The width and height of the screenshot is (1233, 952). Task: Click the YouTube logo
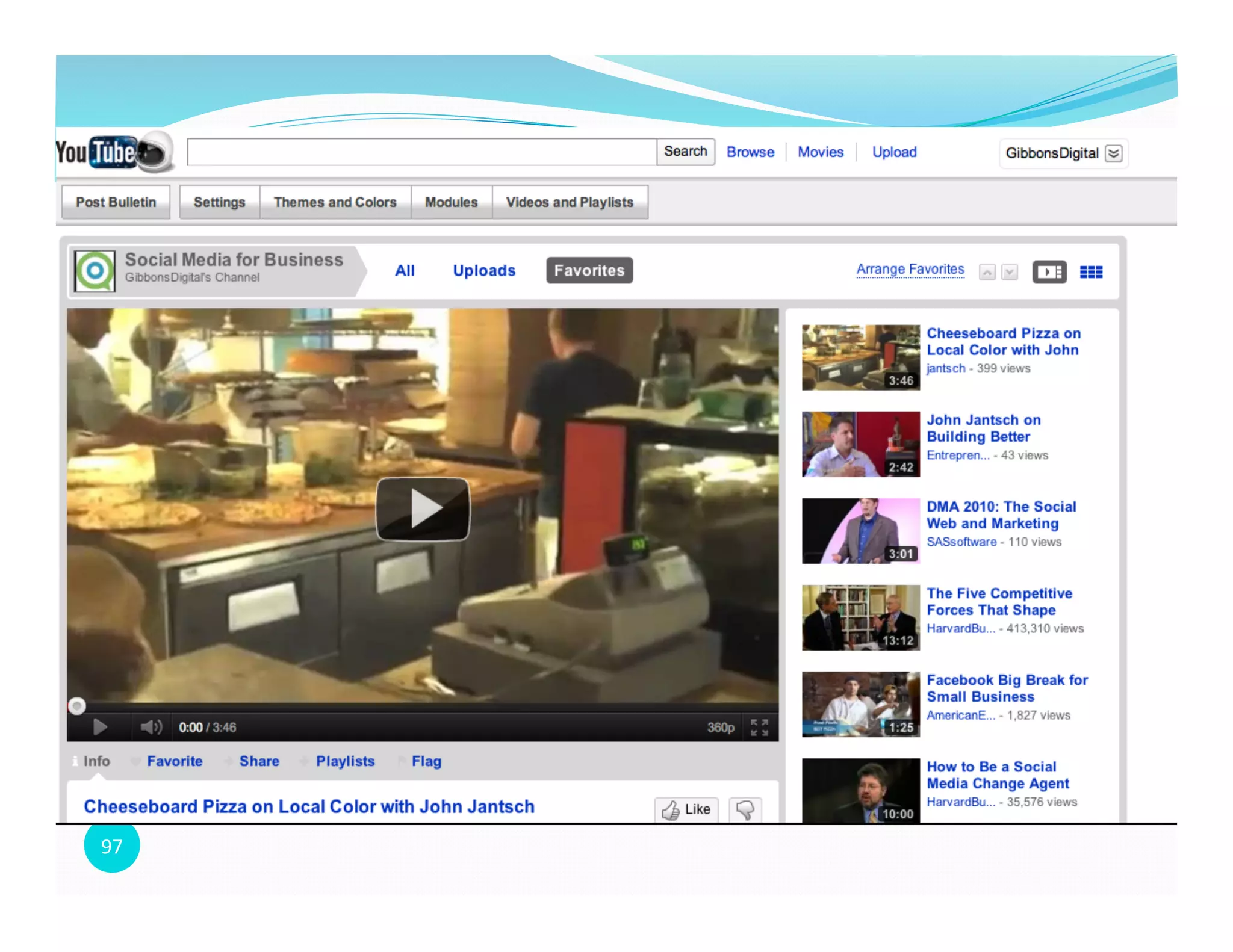113,152
